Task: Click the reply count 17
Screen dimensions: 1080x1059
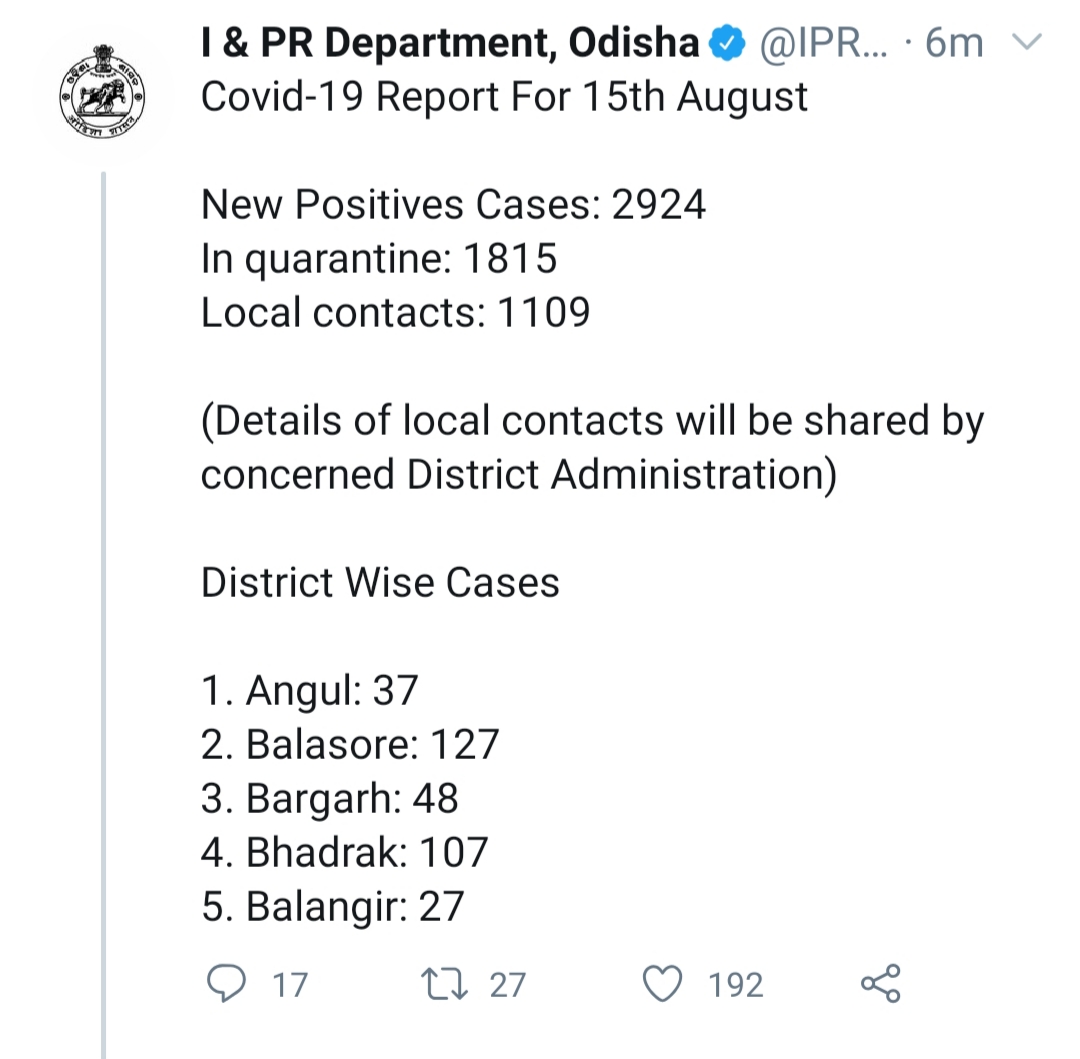Action: 290,985
